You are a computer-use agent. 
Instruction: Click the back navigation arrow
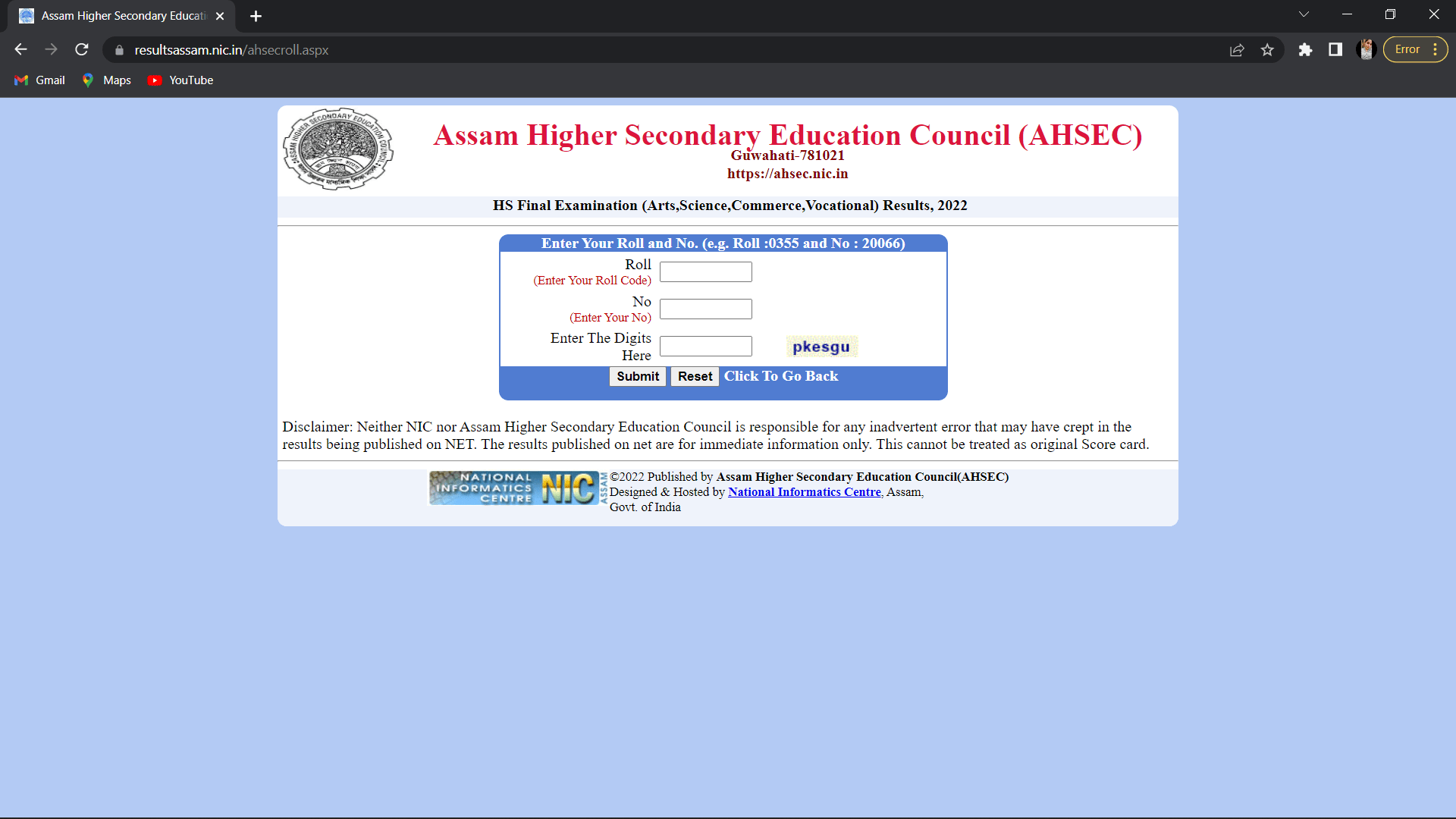(20, 49)
